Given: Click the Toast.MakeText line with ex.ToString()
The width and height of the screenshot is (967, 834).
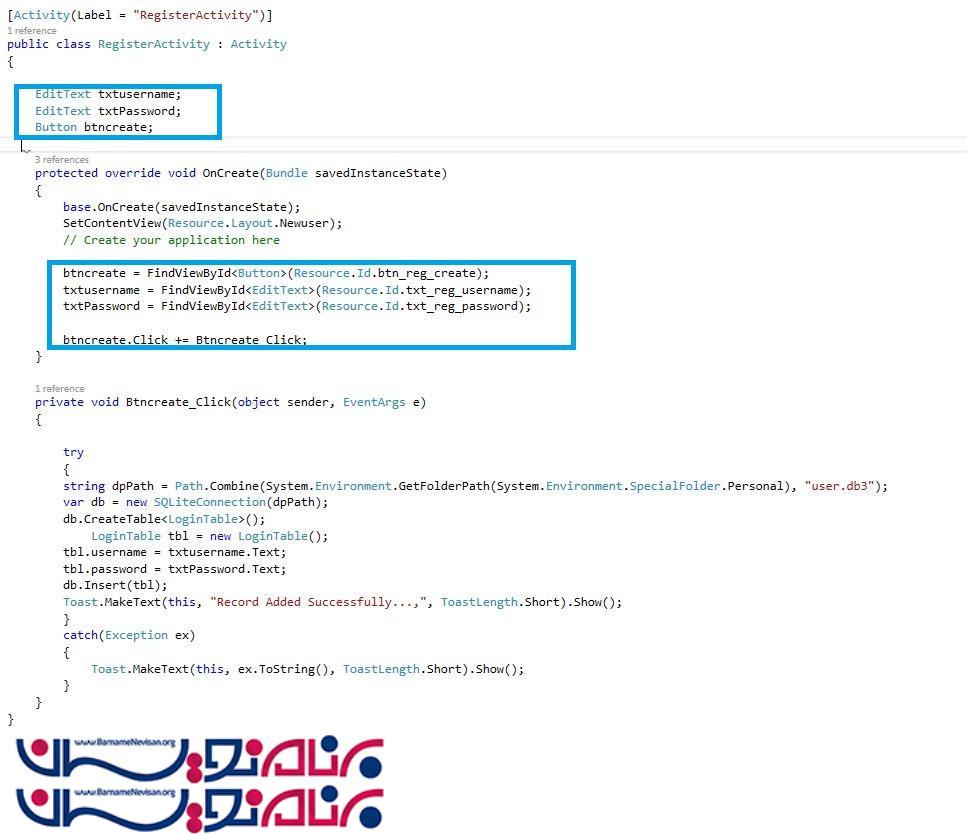Looking at the screenshot, I should click(x=308, y=669).
